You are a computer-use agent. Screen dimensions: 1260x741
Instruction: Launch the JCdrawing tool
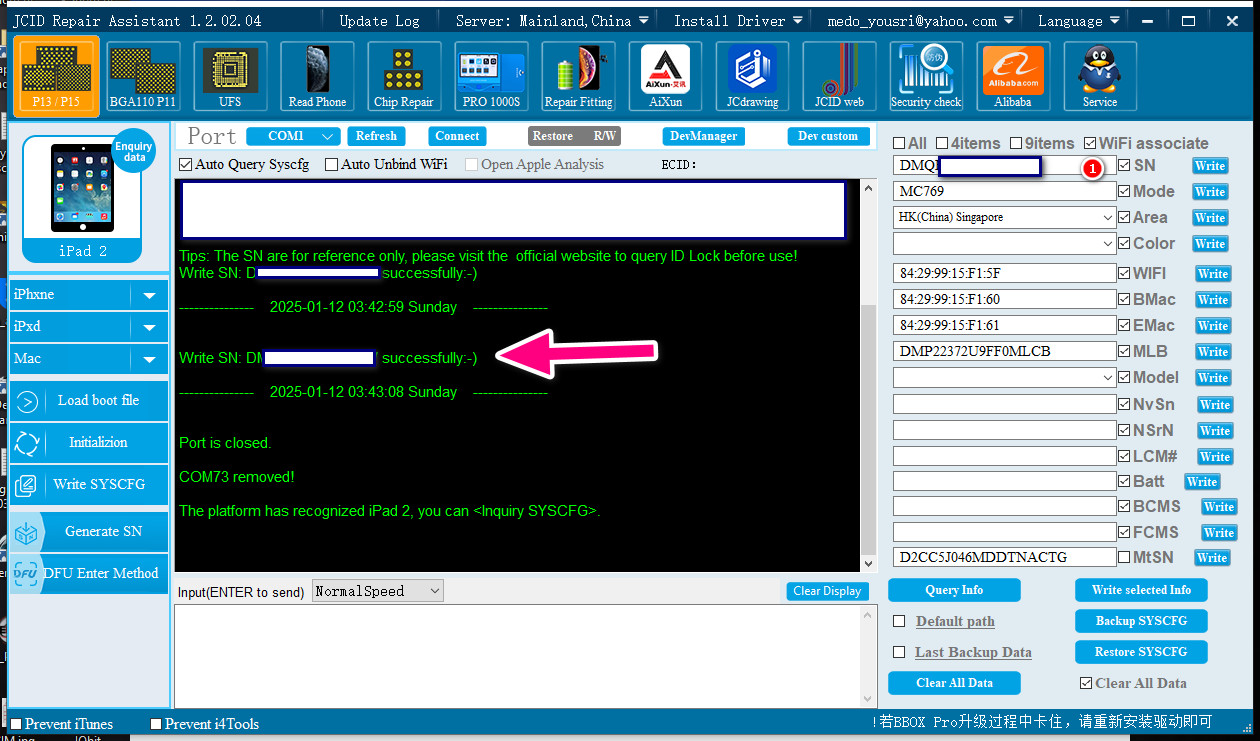(752, 76)
